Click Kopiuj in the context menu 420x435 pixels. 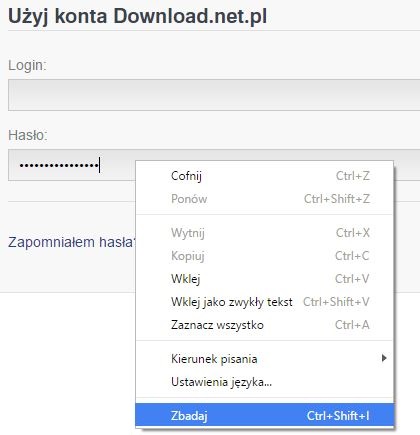(x=265, y=256)
